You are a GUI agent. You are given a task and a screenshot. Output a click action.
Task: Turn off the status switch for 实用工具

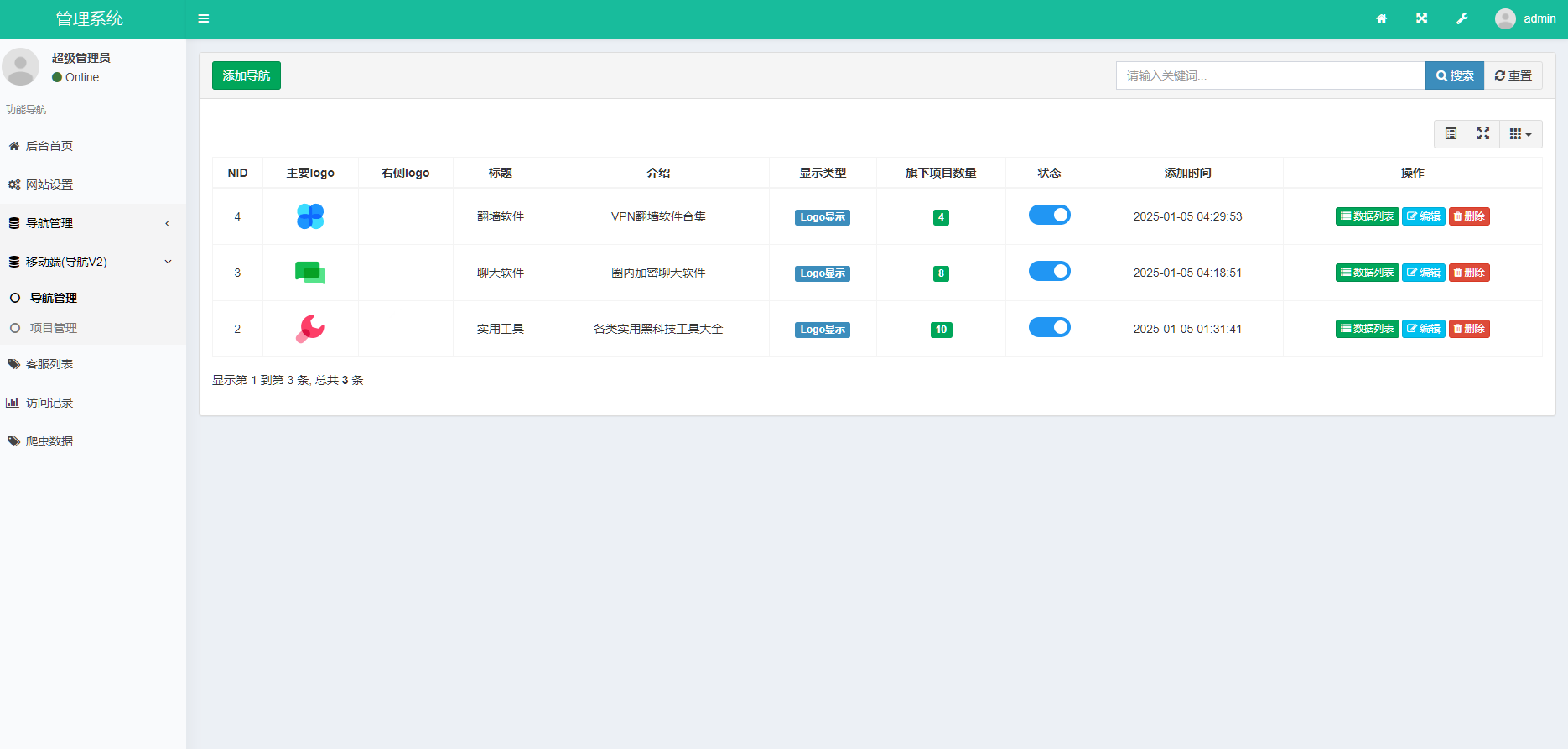pos(1049,328)
